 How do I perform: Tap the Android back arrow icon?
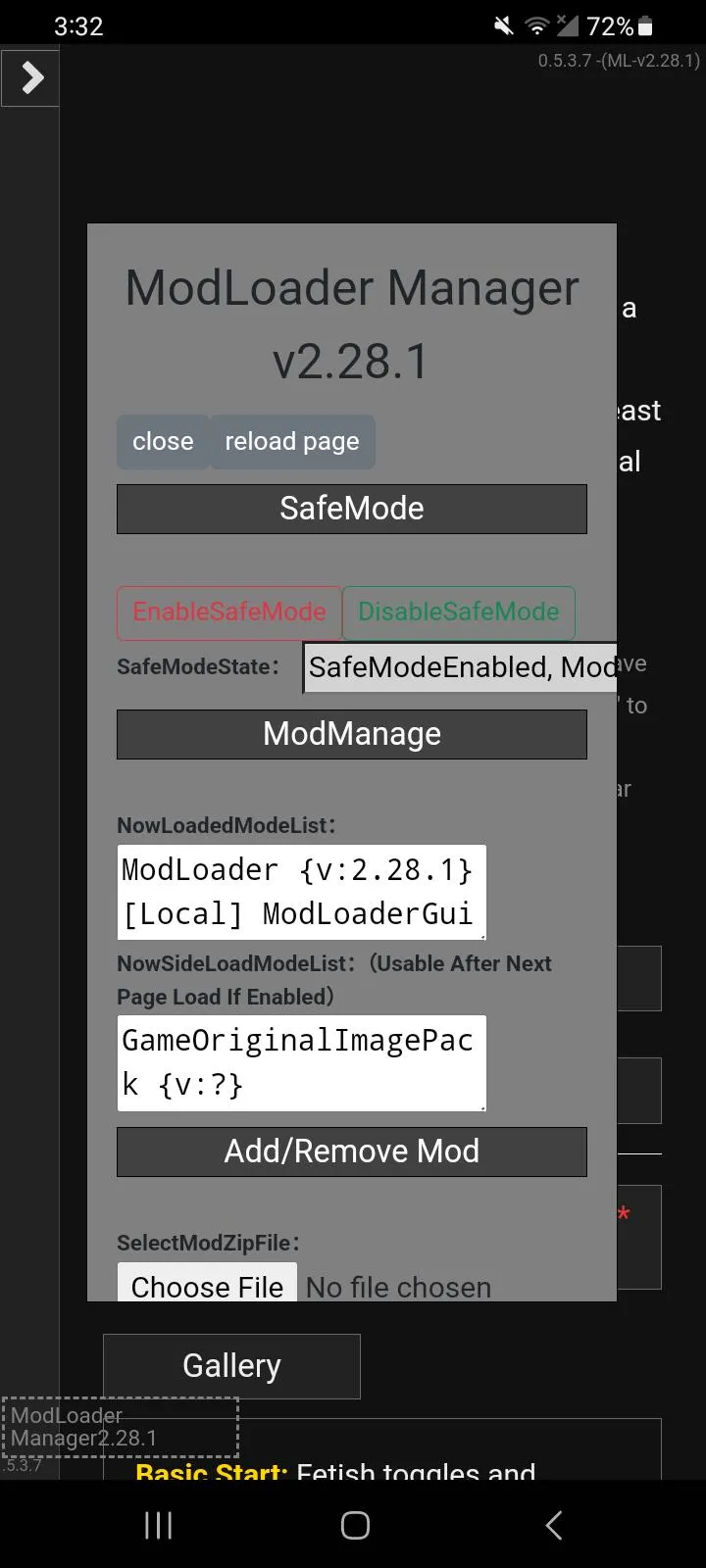(554, 1525)
